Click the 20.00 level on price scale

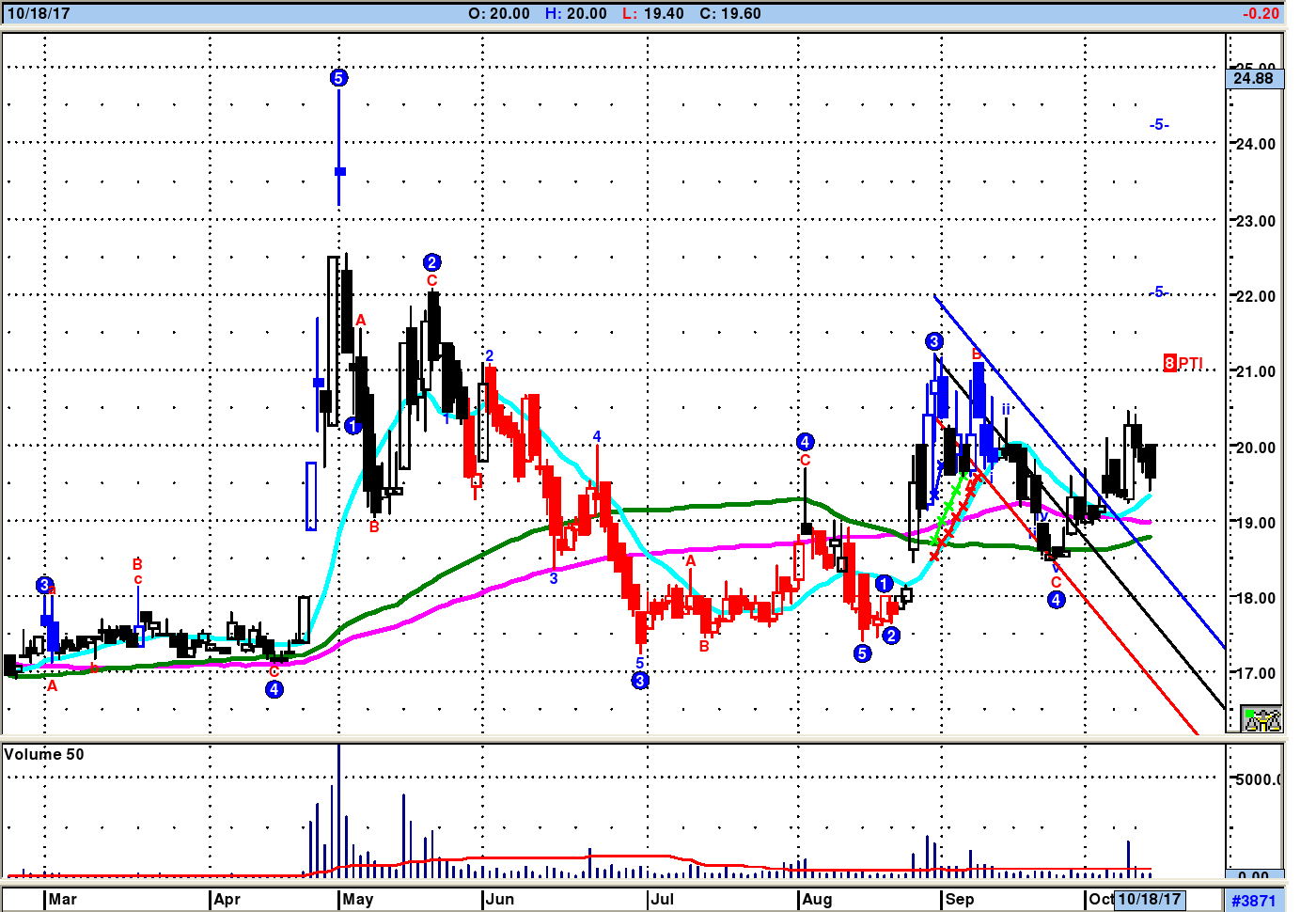pyautogui.click(x=1255, y=448)
